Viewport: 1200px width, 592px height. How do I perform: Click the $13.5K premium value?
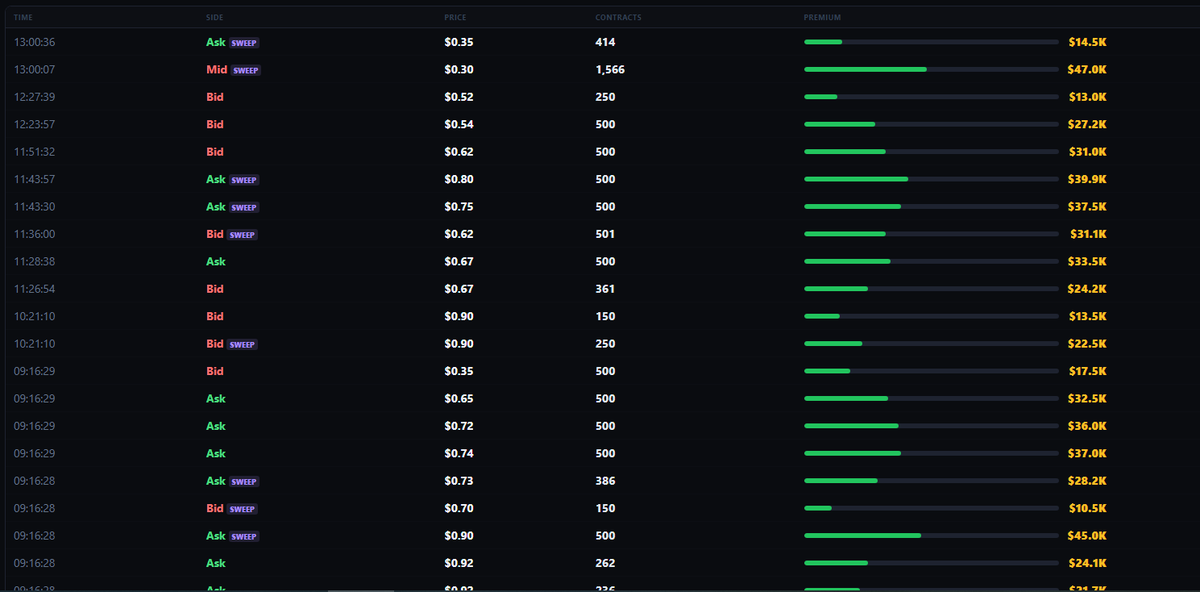tap(1087, 316)
